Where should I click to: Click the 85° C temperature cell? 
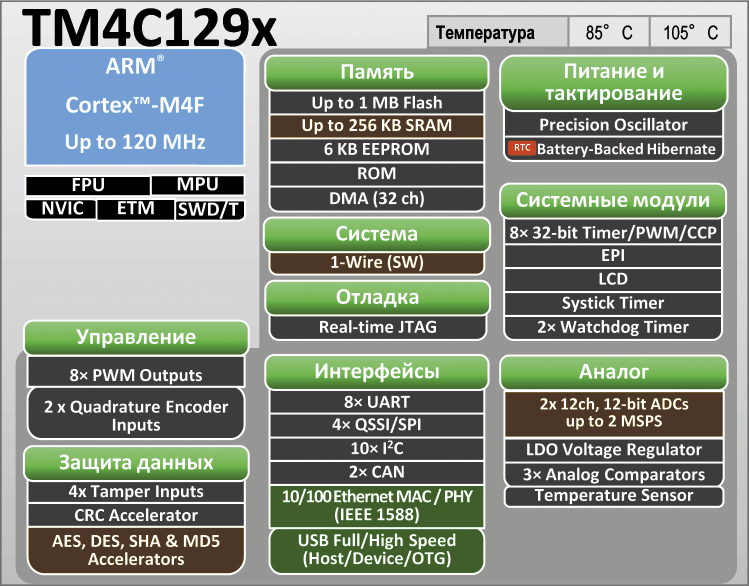pos(609,33)
